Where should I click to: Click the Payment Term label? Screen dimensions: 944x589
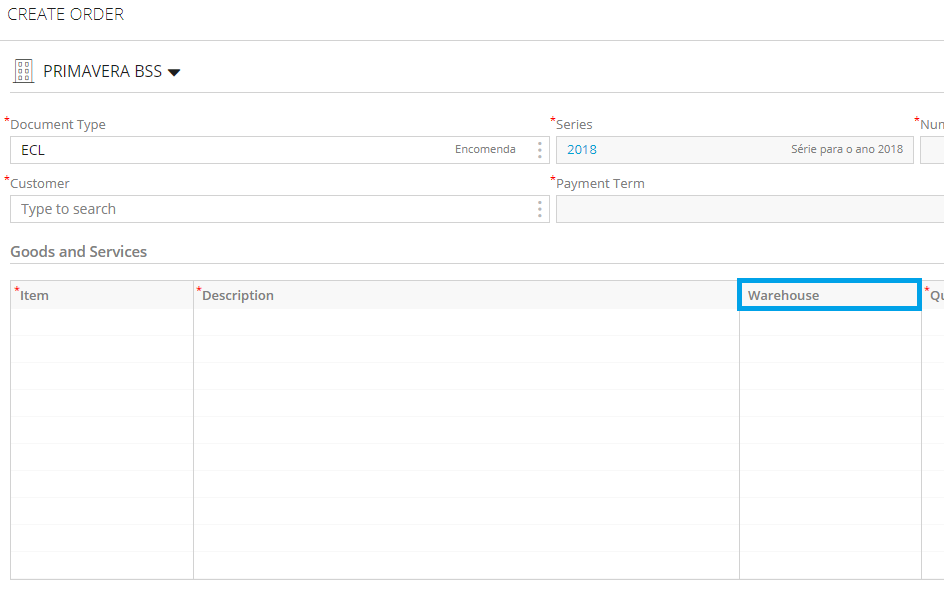(x=600, y=184)
